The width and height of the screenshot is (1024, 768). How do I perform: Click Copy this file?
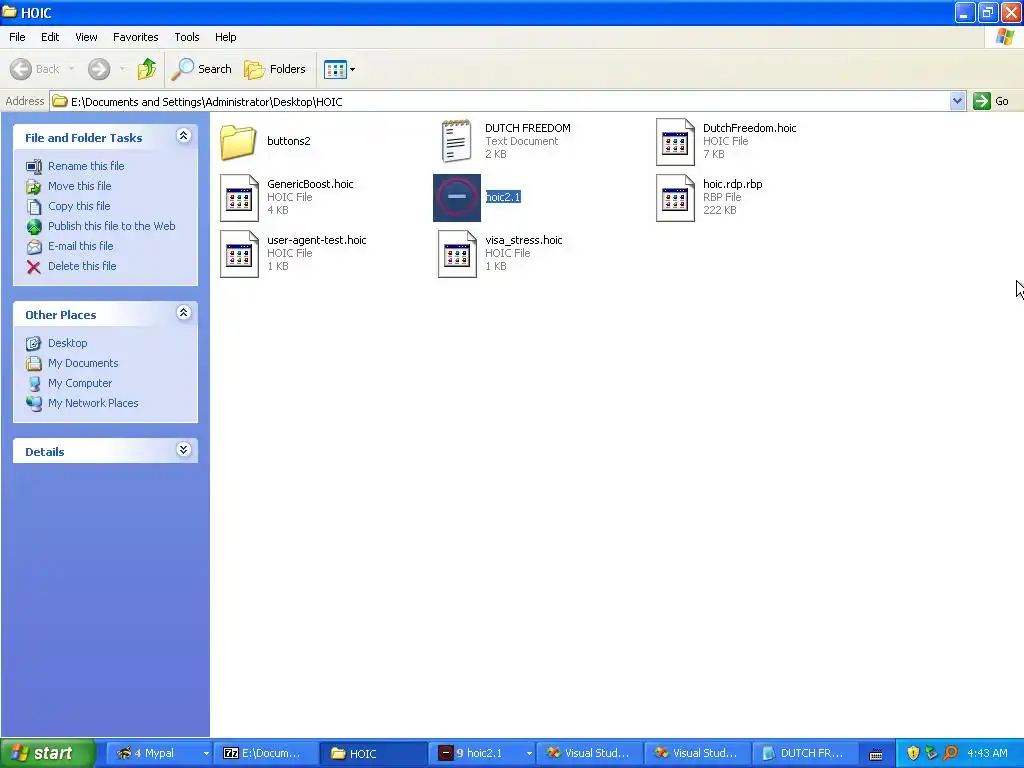pos(79,206)
